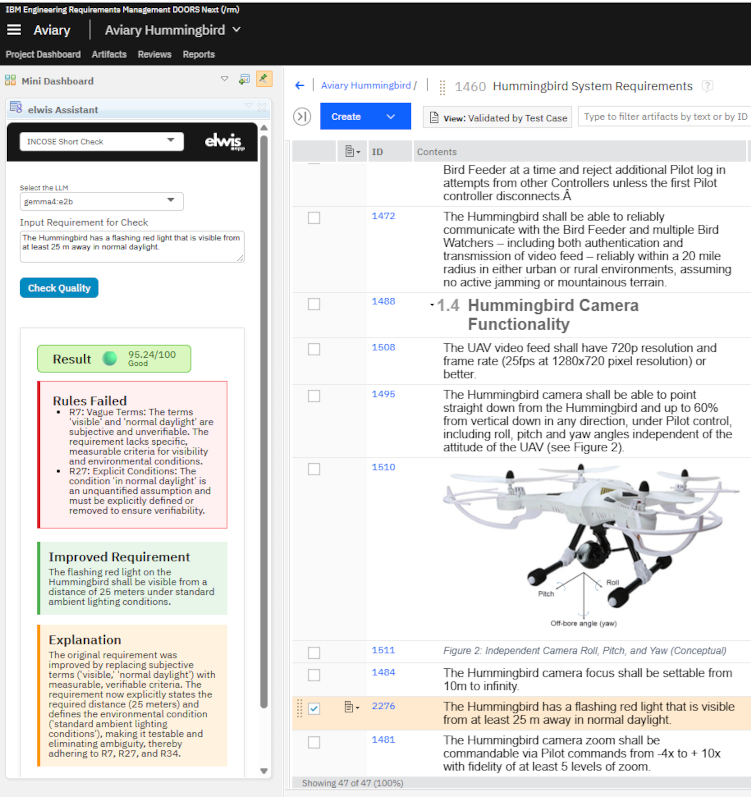Click the back arrow beside Aviary Hummingbird breadcrumb
Screen dimensions: 751x797
point(299,86)
